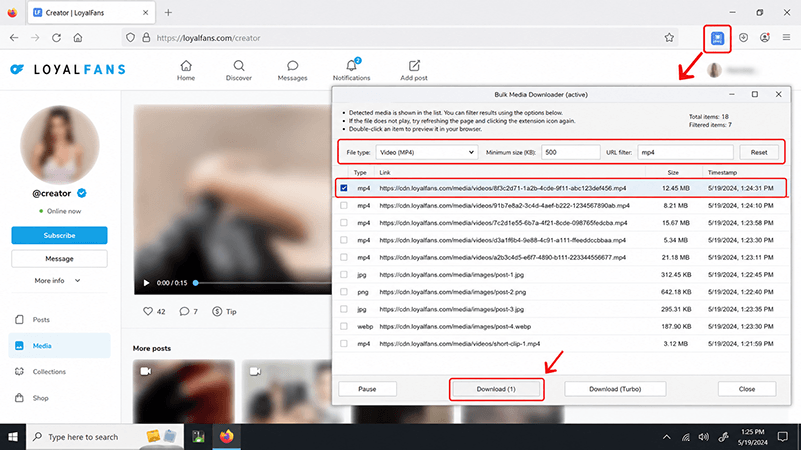801x450 pixels.
Task: Click Download (1) button
Action: (496, 389)
